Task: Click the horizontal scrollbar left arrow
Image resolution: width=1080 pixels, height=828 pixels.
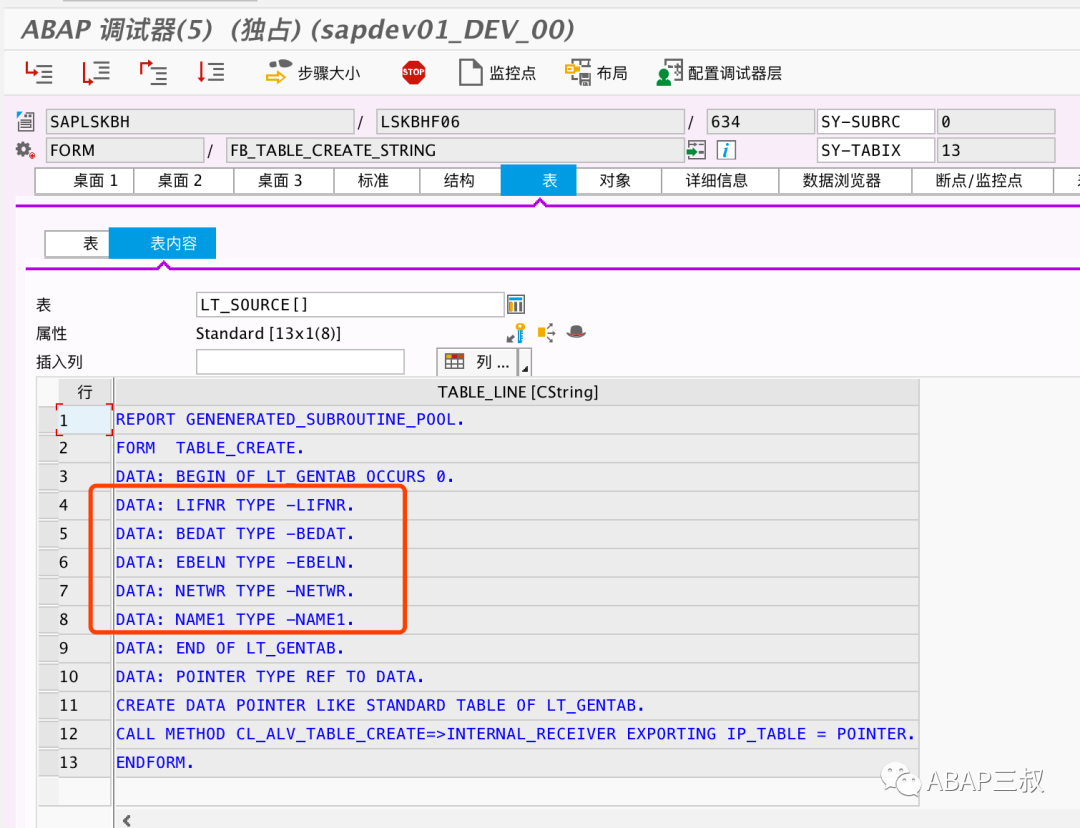Action: point(127,820)
